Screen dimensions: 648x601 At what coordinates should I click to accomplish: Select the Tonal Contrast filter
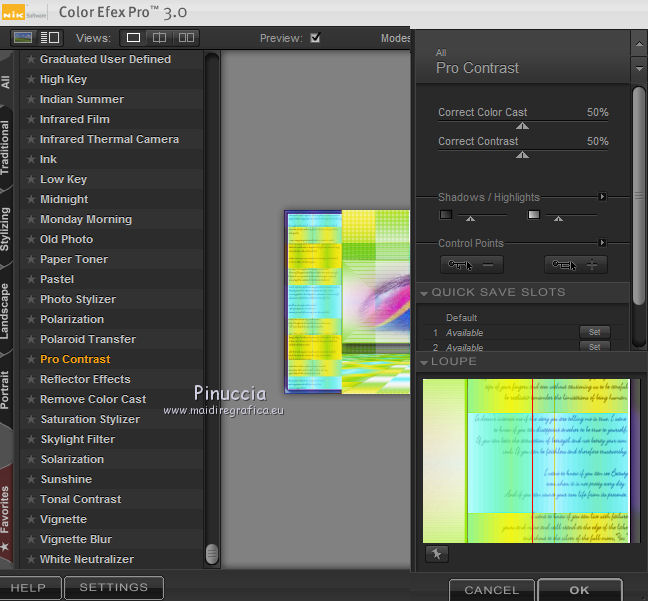tap(81, 499)
